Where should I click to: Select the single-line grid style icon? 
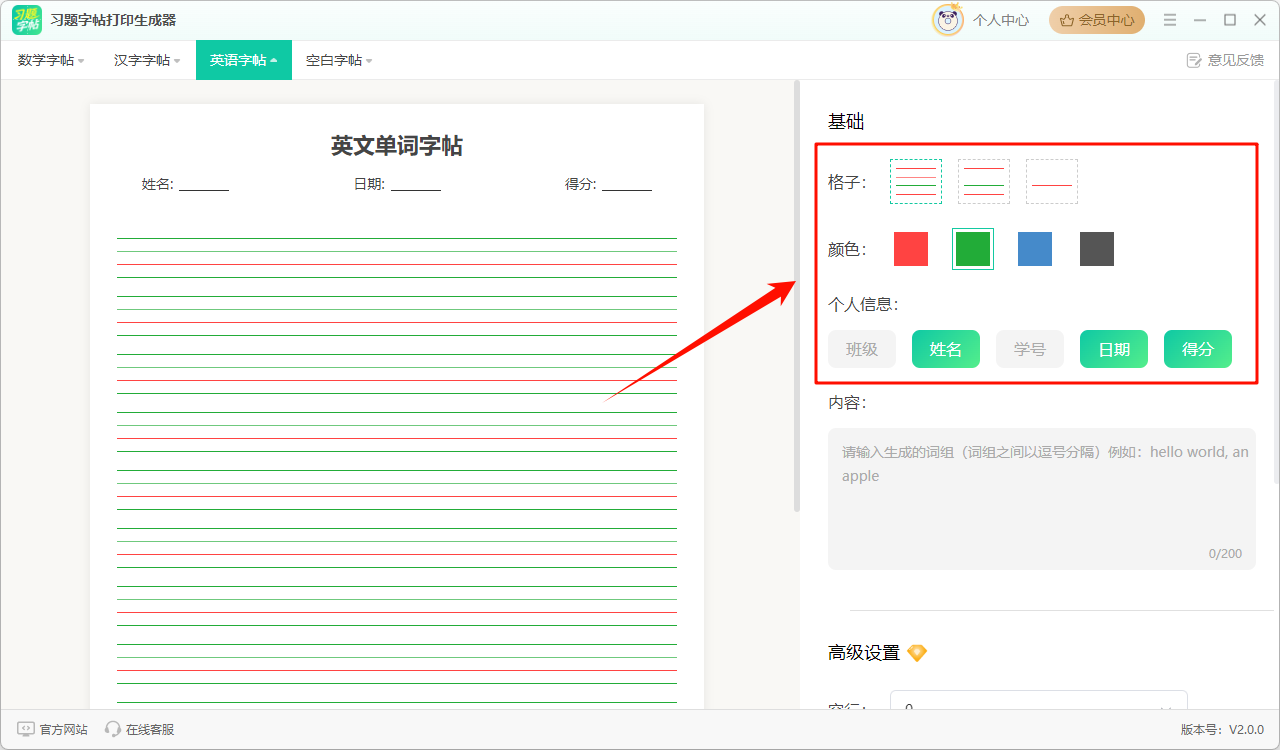1051,181
